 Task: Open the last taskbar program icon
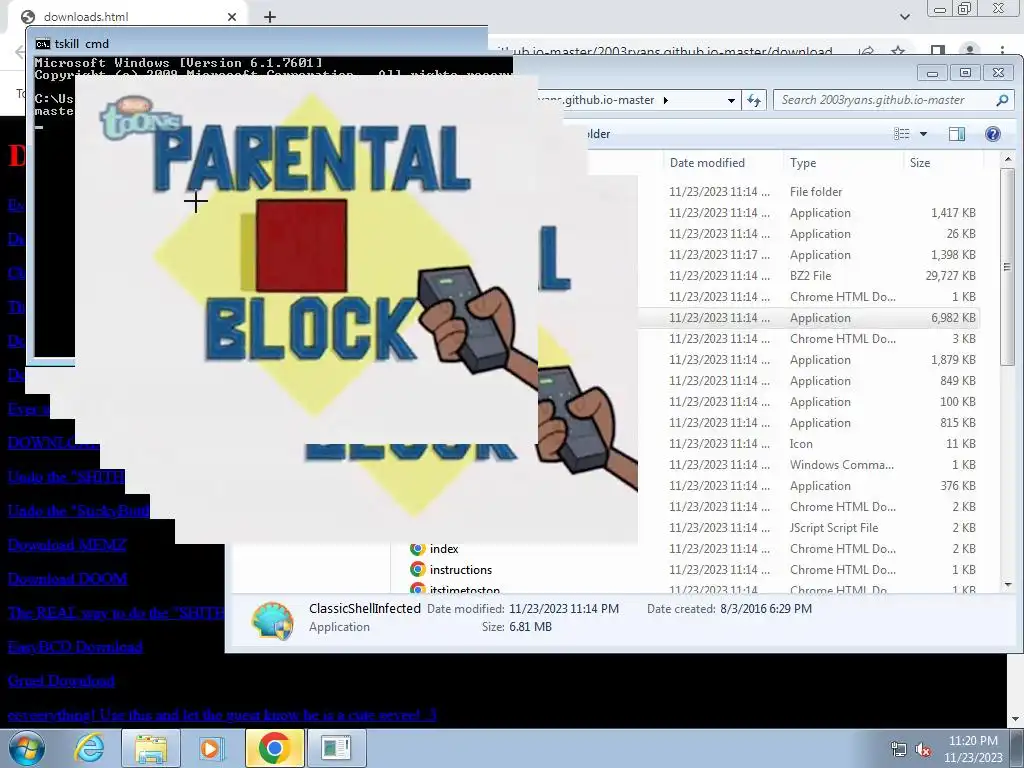(x=336, y=748)
